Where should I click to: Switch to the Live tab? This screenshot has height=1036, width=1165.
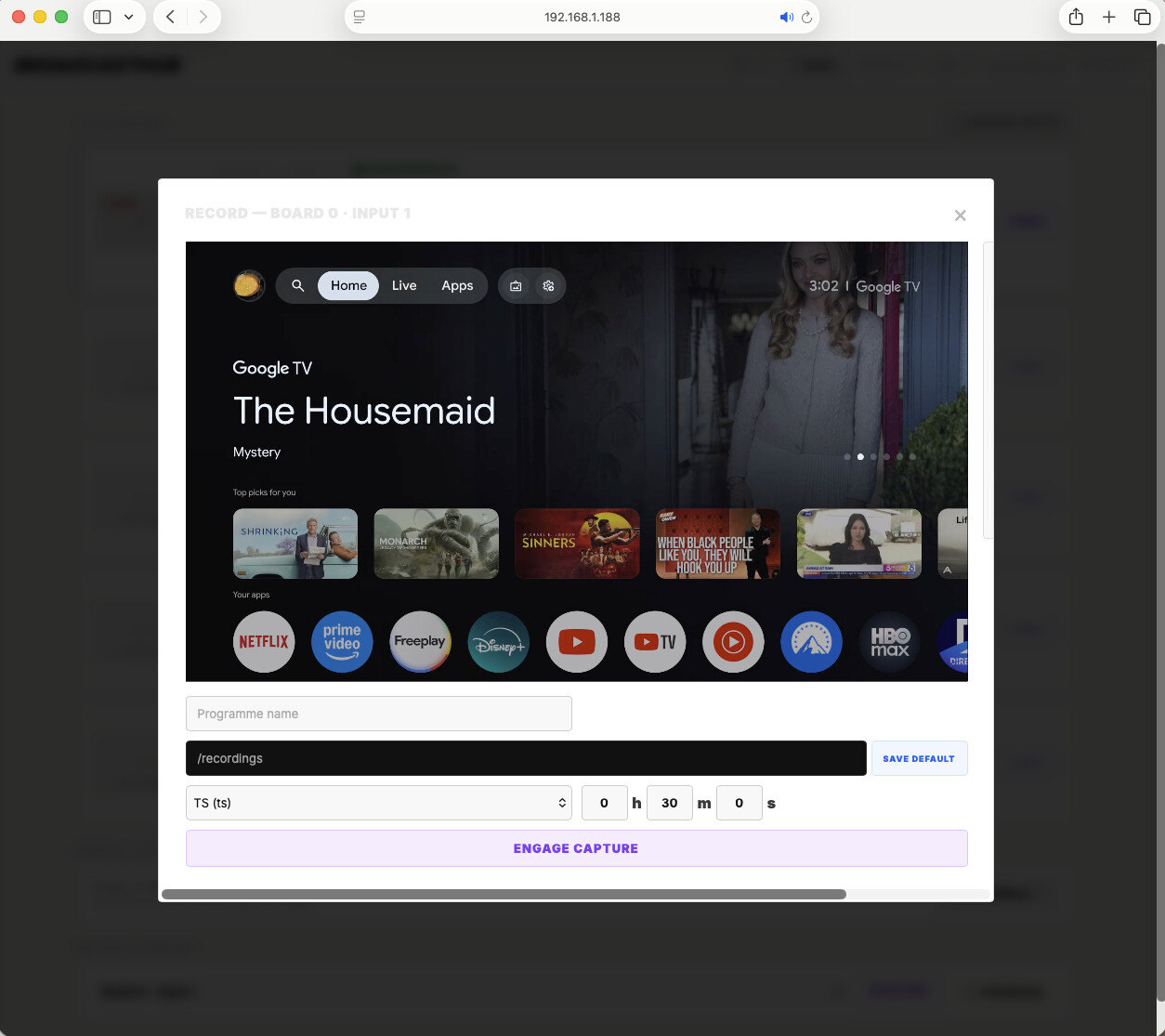(404, 286)
